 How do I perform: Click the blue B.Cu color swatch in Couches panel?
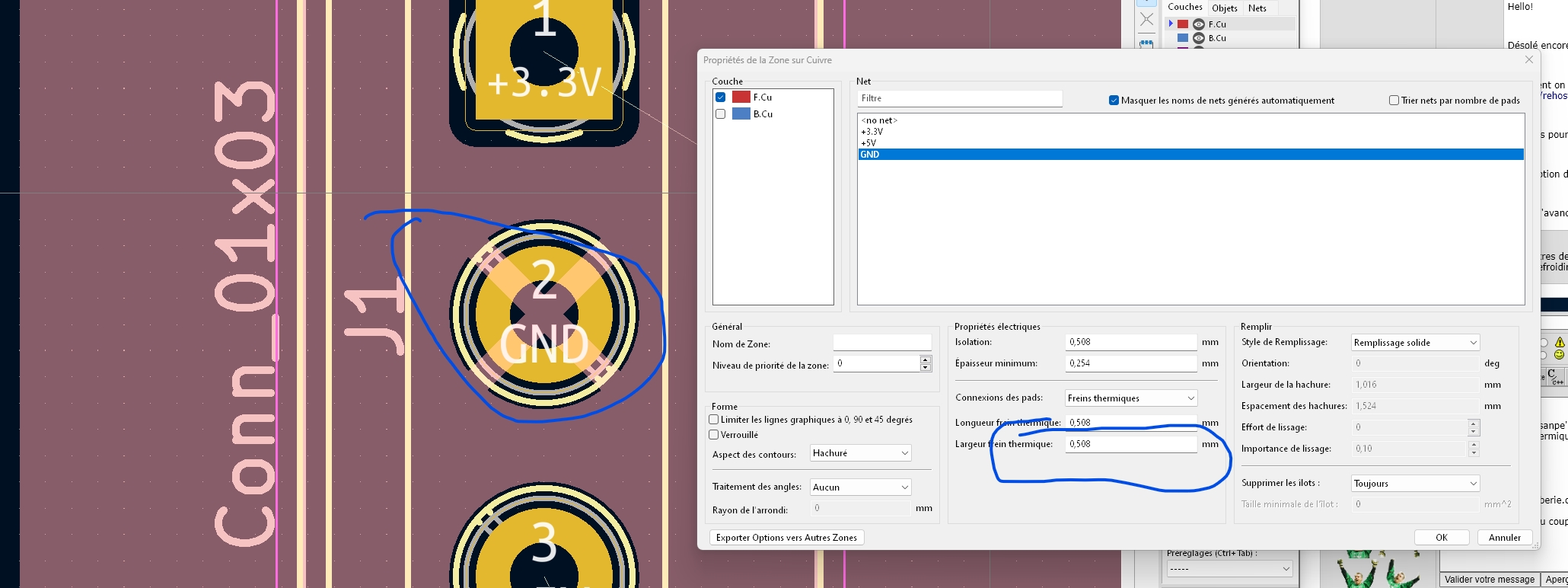(x=1183, y=38)
